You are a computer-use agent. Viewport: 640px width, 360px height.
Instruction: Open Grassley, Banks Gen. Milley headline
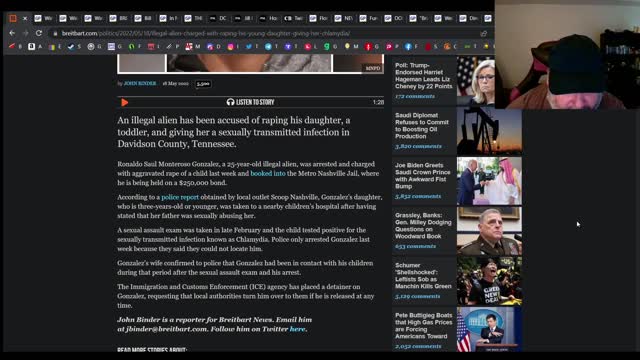[x=423, y=226]
